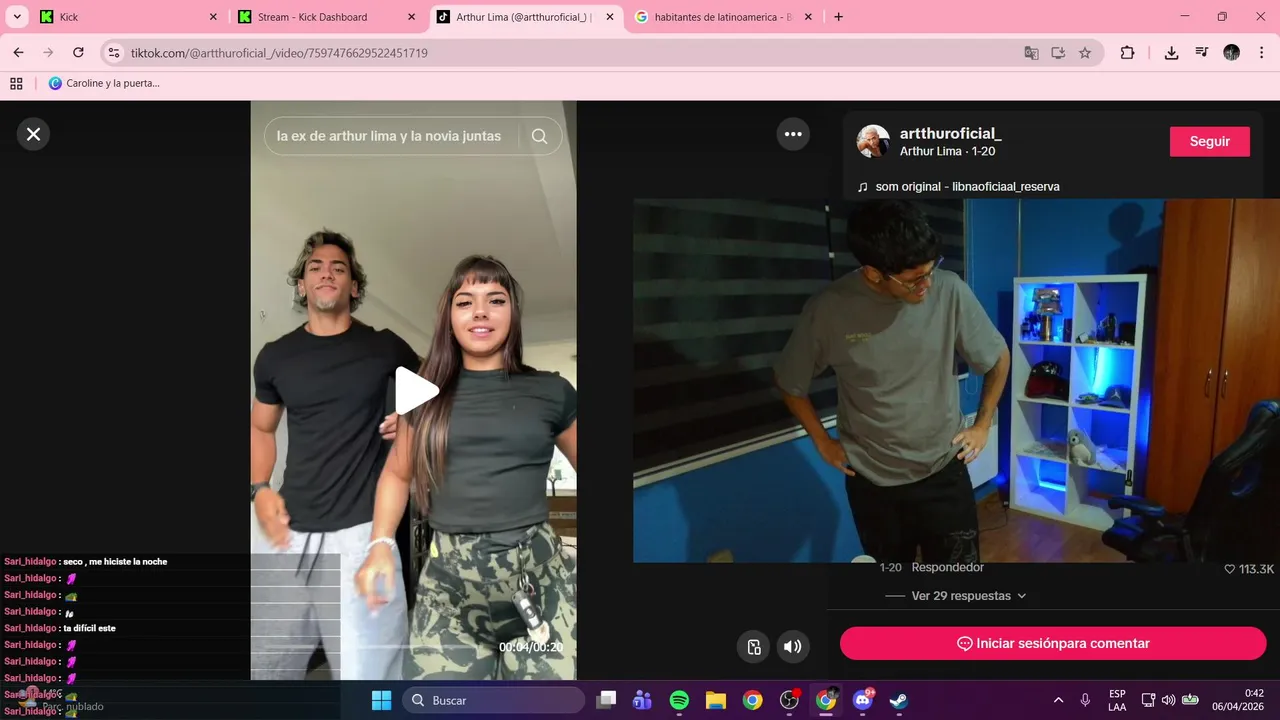
Task: Open Steam from the taskbar
Action: pos(899,700)
